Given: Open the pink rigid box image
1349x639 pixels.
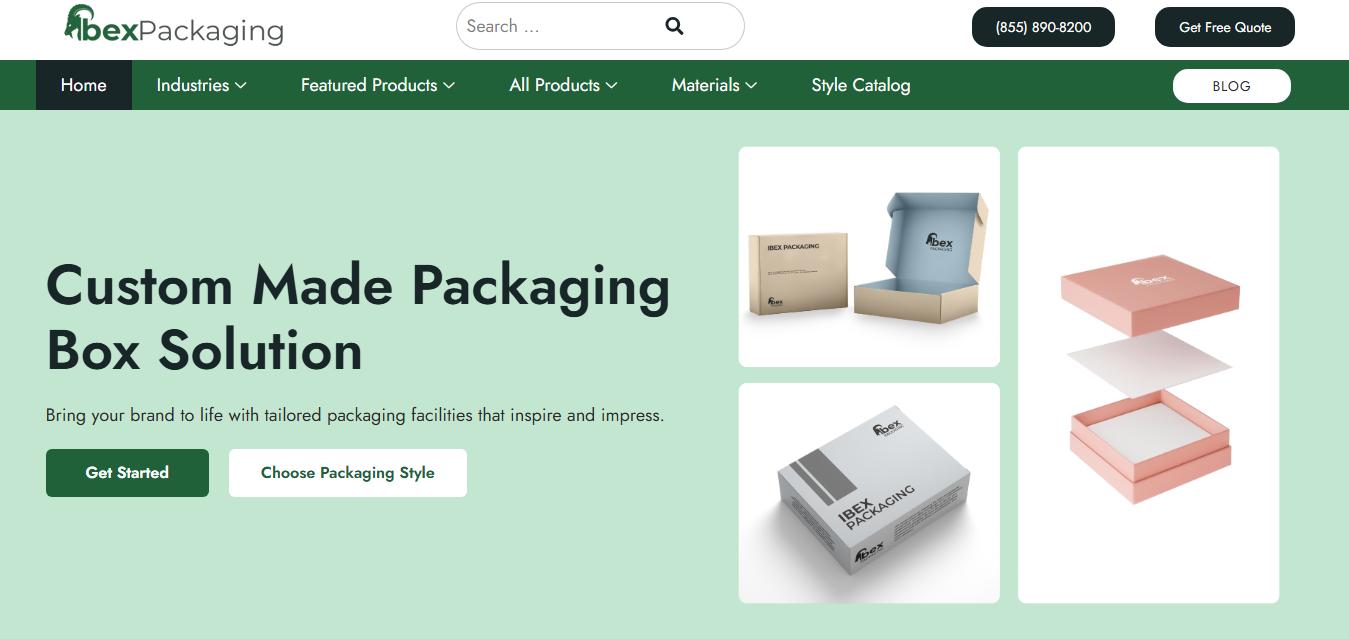Looking at the screenshot, I should [x=1148, y=375].
